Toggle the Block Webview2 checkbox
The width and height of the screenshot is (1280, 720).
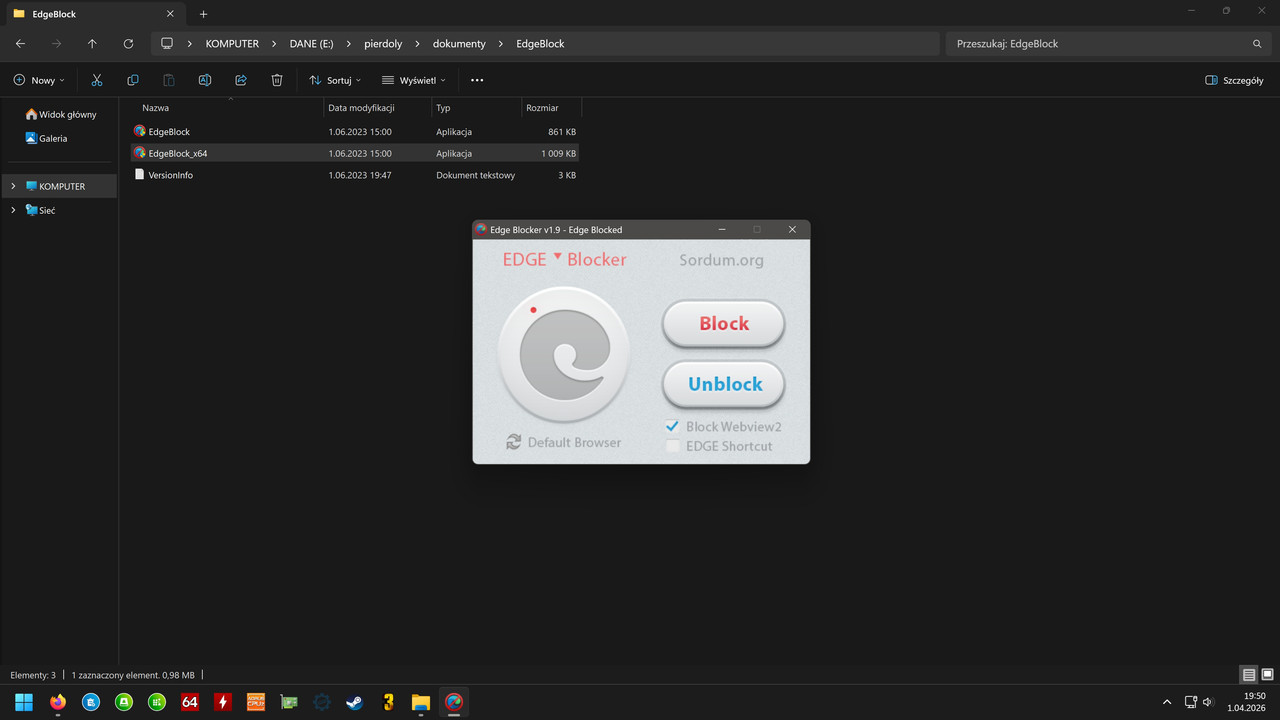coord(673,427)
